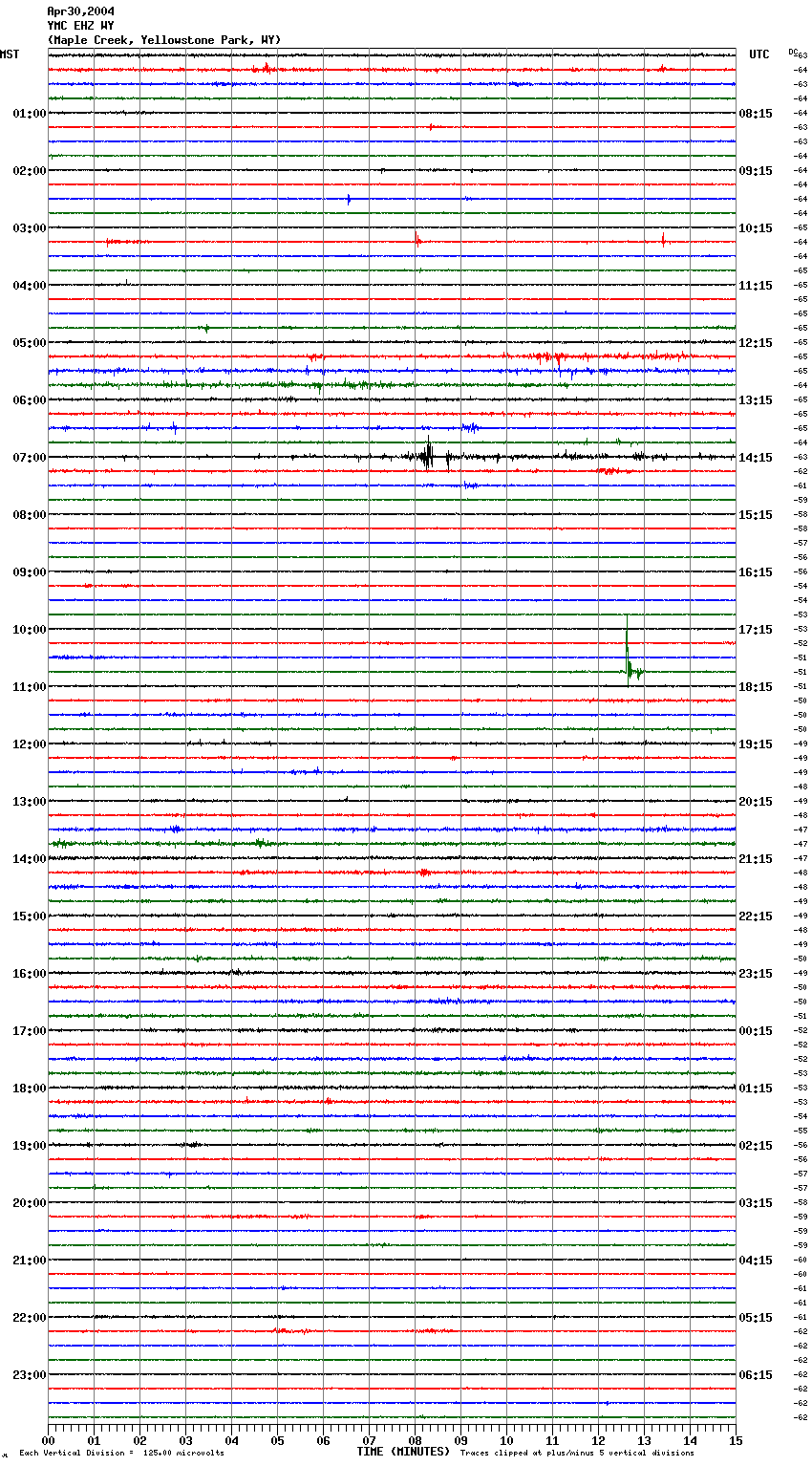The height and width of the screenshot is (1466, 812).
Task: Click the 14:00 MST hour label
Action: pyautogui.click(x=30, y=858)
